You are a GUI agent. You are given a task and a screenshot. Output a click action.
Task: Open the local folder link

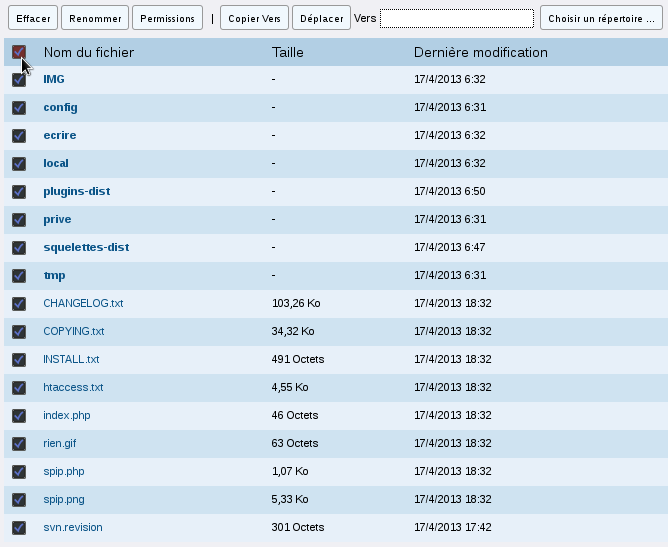(x=56, y=163)
